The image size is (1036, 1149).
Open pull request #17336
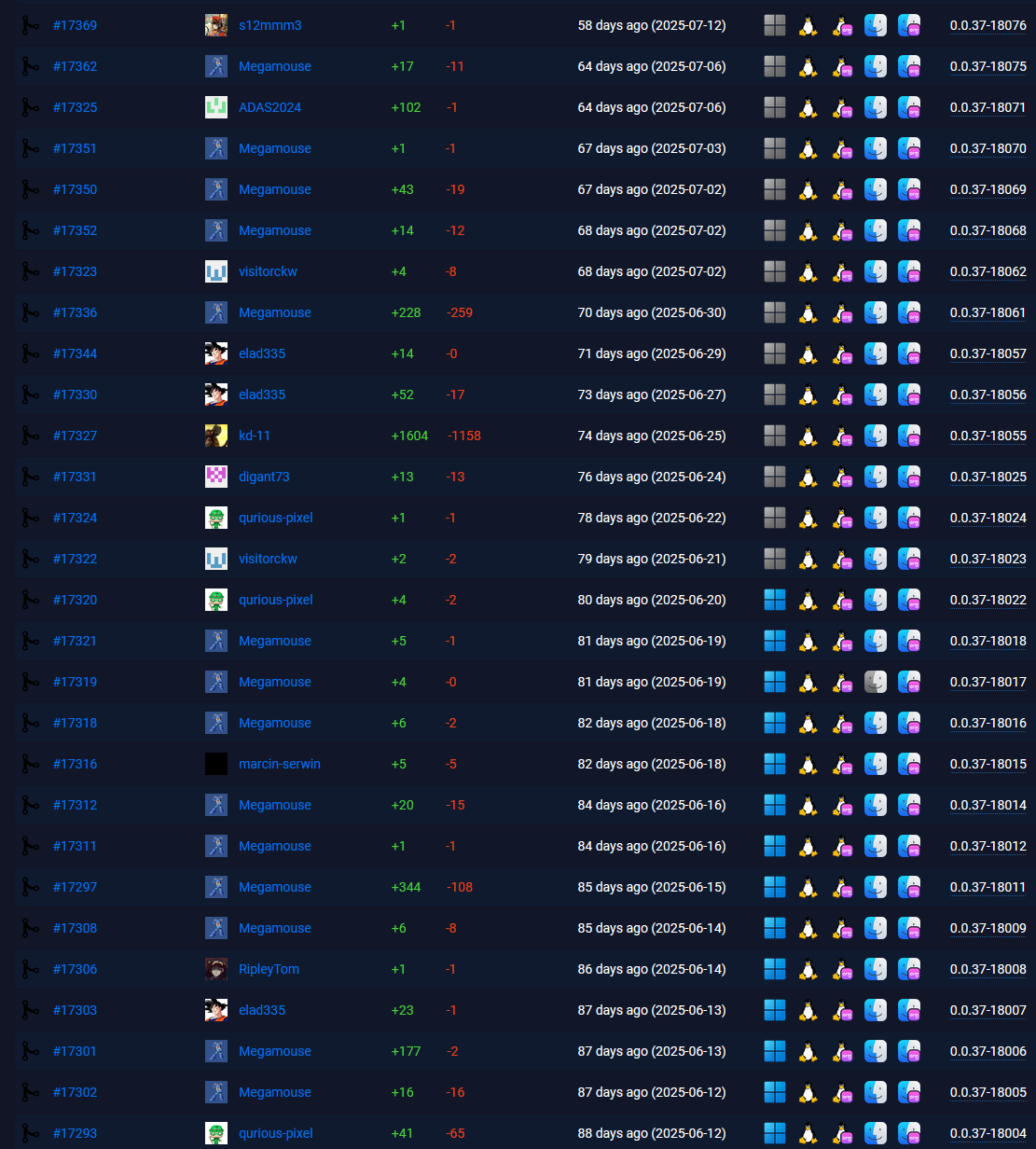(x=75, y=312)
